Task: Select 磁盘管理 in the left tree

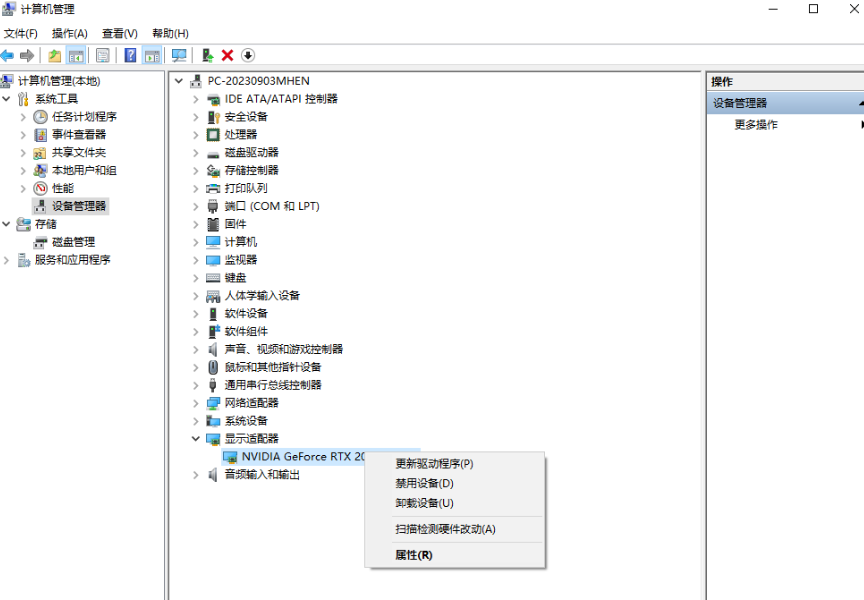Action: (x=73, y=242)
